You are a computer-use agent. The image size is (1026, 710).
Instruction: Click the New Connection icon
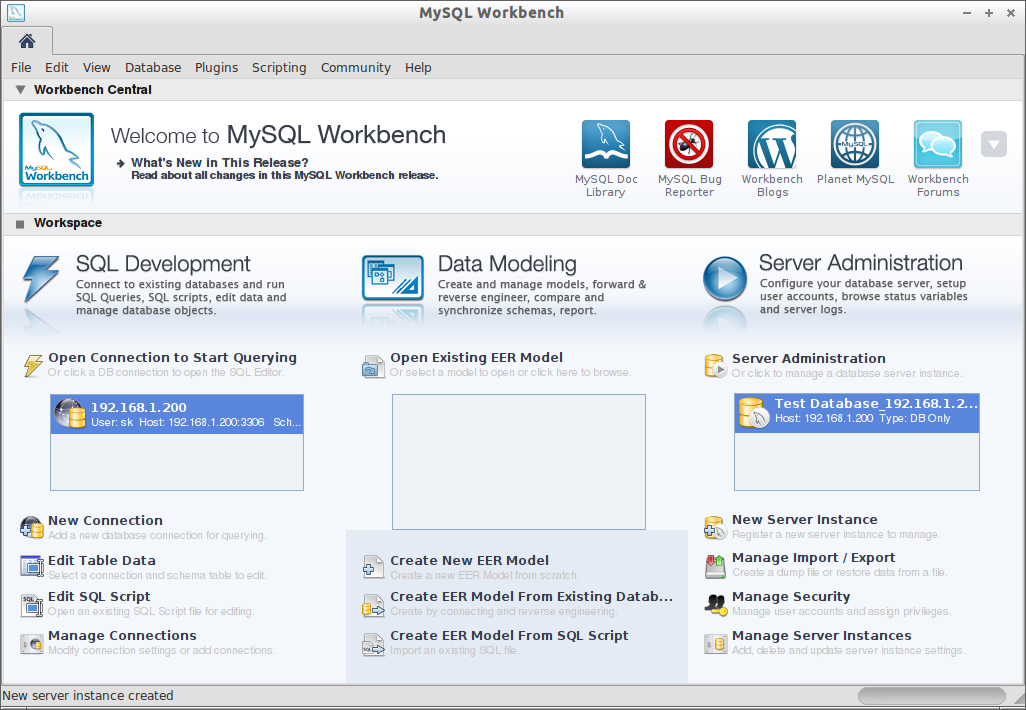[31, 527]
